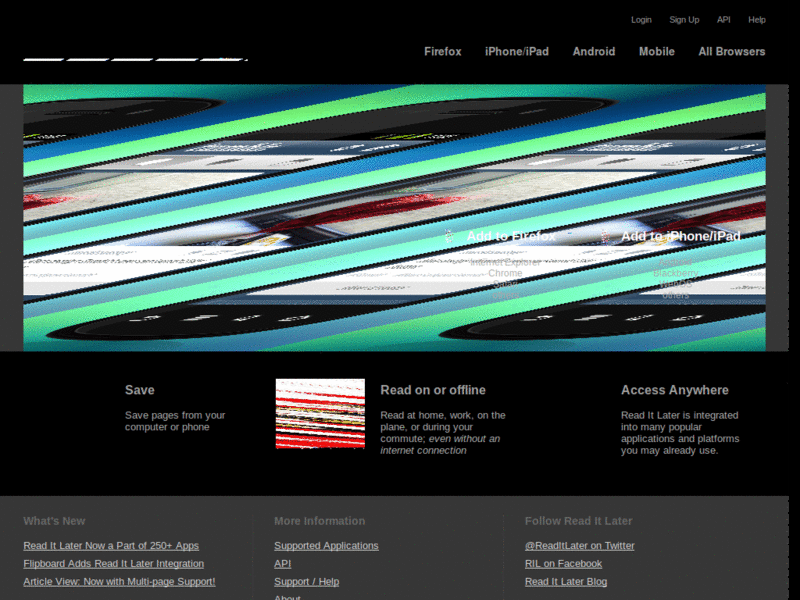
Task: Select the All Browsers navigation item
Action: click(x=732, y=52)
